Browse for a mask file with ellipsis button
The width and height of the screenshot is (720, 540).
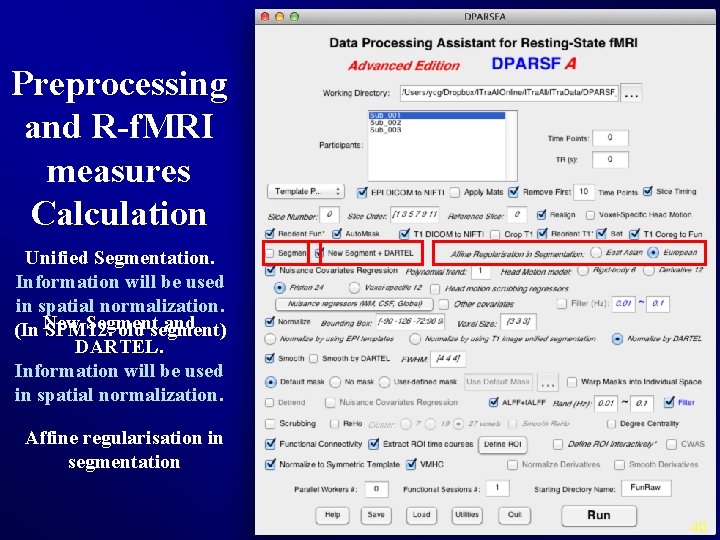click(x=548, y=382)
